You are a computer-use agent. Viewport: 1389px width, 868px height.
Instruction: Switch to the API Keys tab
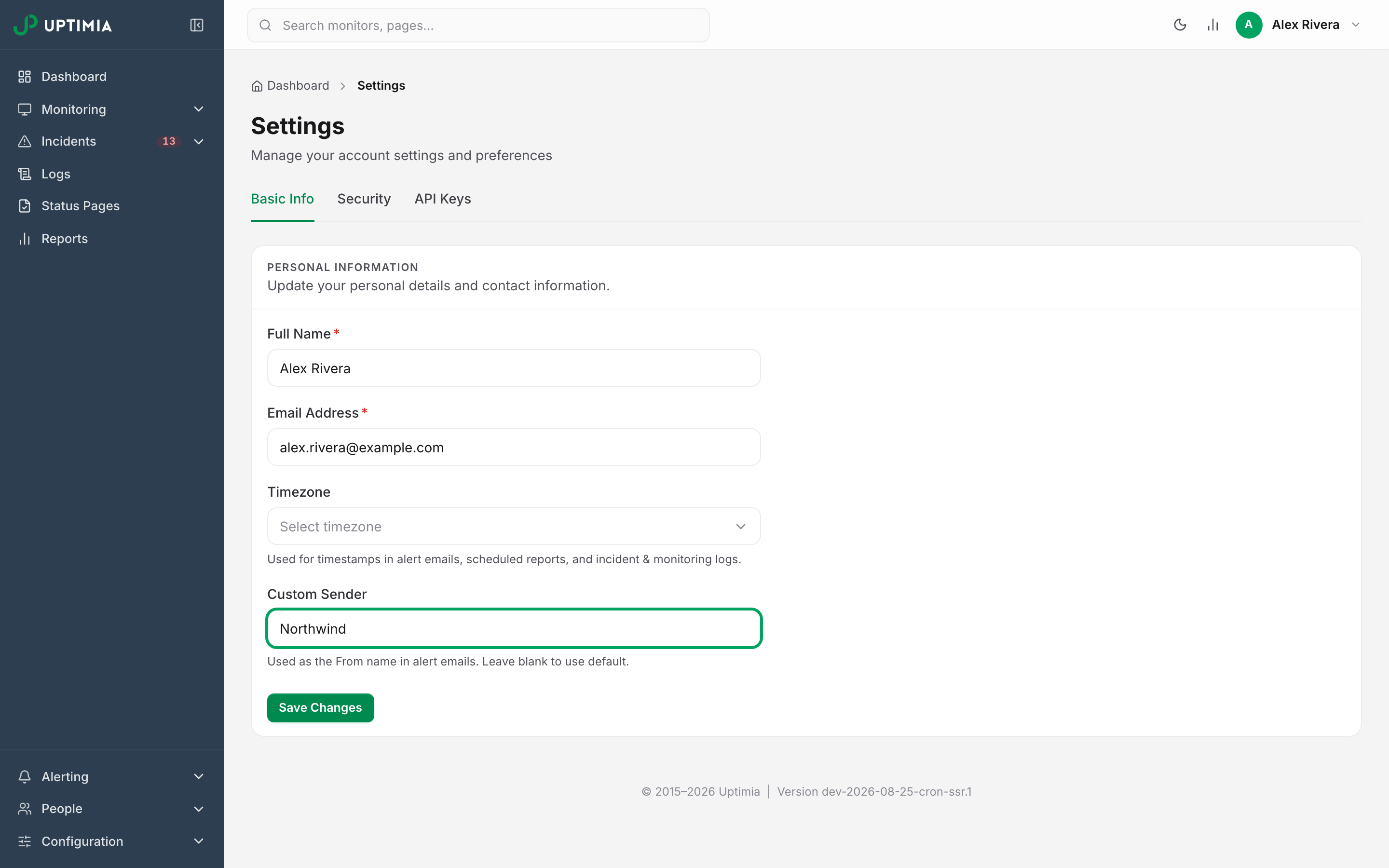point(443,199)
